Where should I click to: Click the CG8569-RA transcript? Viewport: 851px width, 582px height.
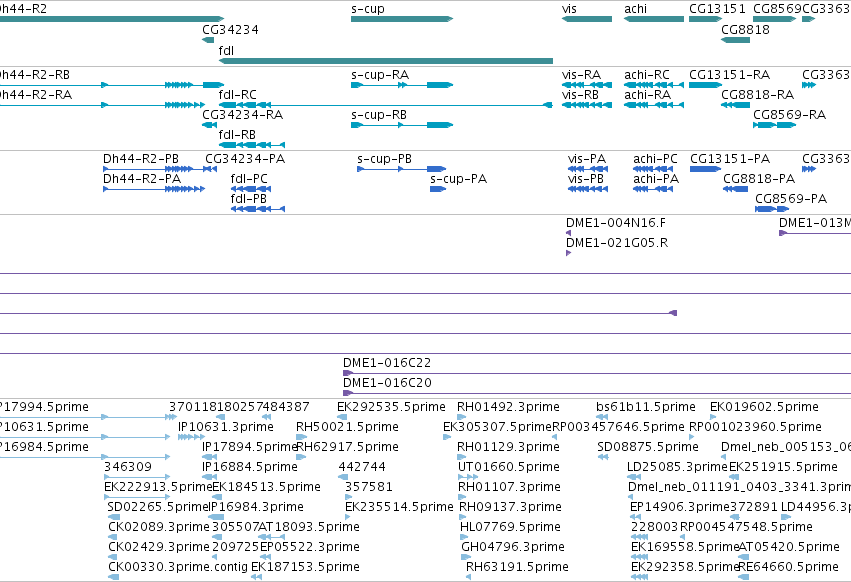774,125
